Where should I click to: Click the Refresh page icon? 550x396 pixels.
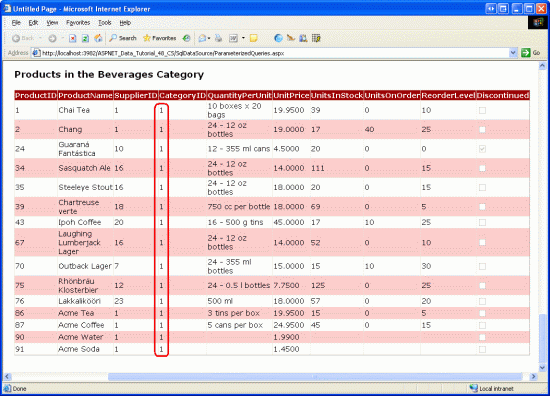[85, 39]
